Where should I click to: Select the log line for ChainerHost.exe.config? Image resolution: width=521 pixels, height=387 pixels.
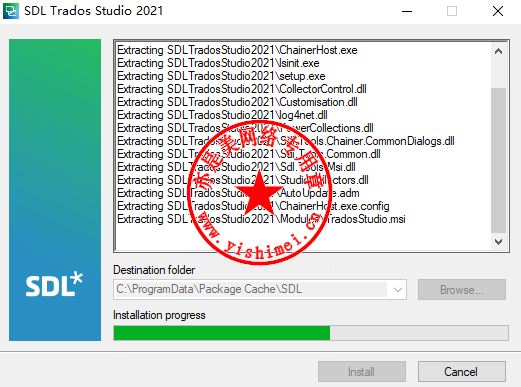(253, 206)
